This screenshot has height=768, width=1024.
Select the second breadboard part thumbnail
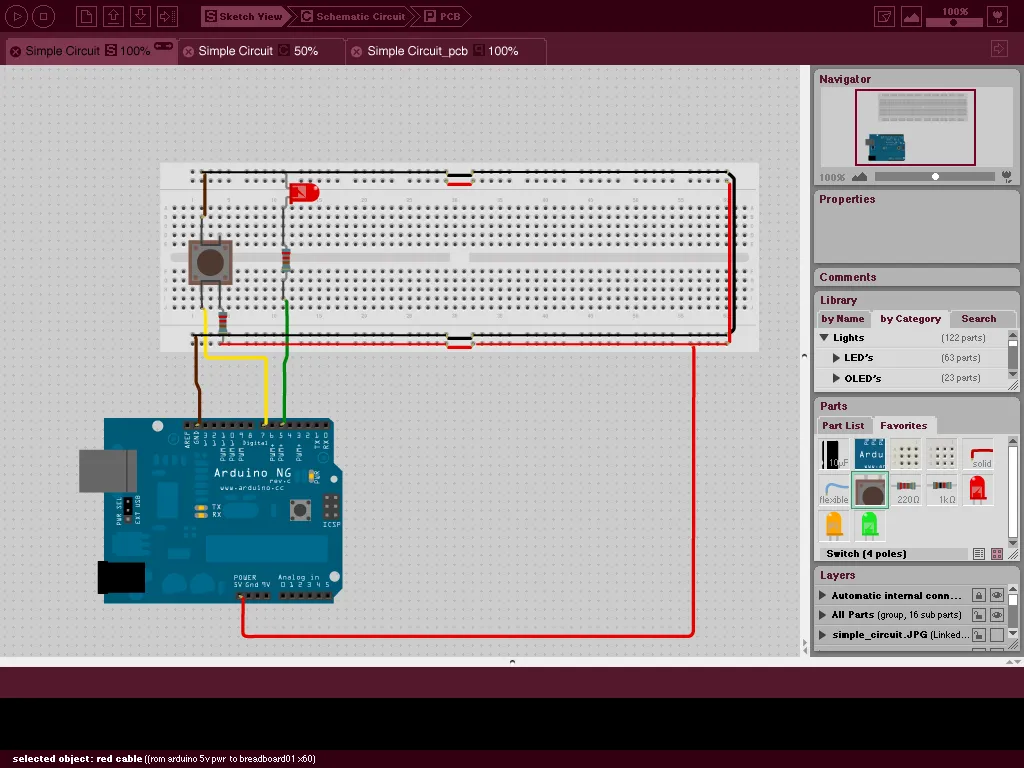[942, 454]
